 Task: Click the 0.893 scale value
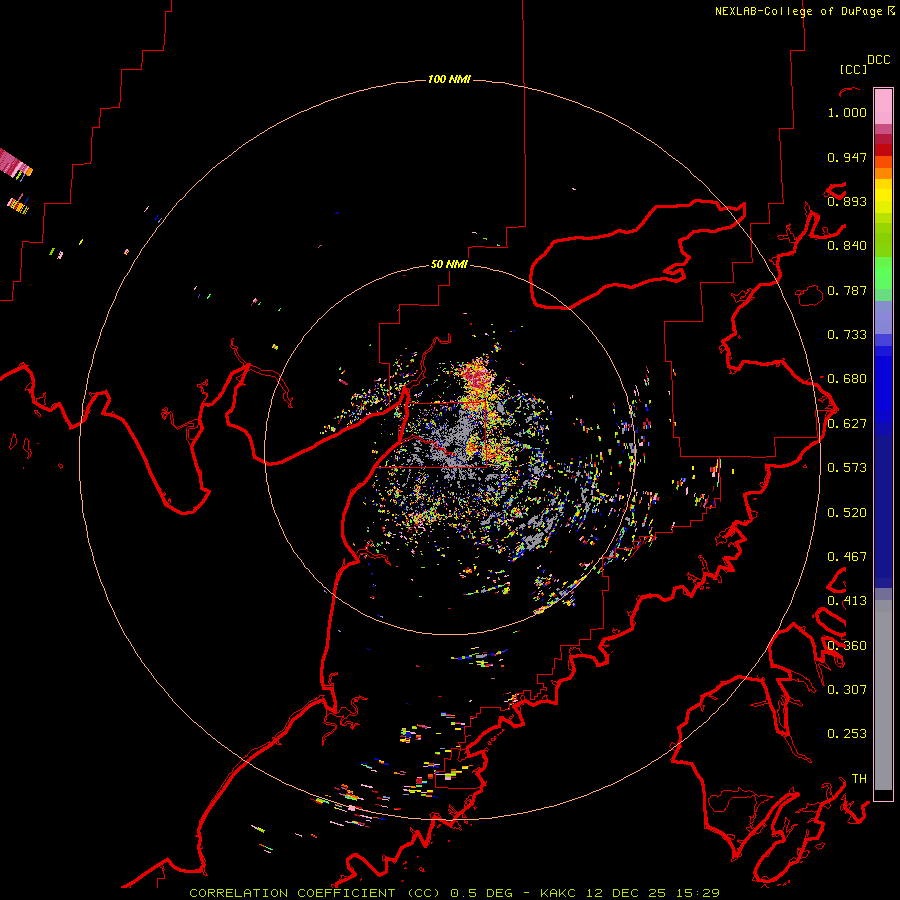[847, 201]
